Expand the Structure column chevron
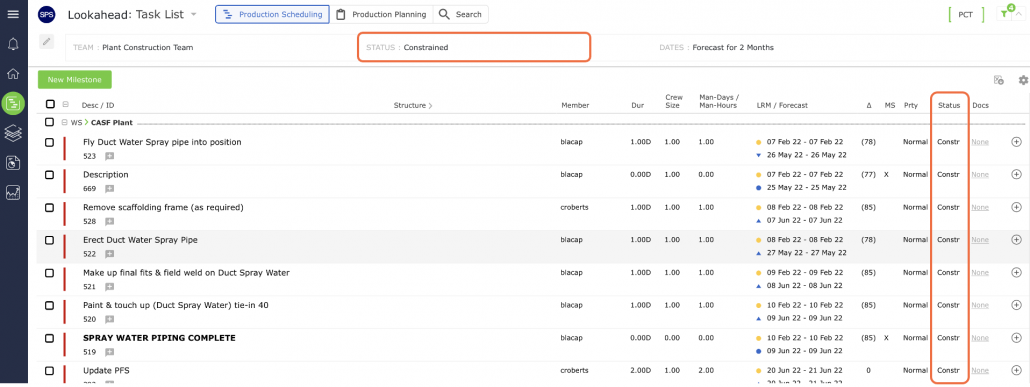Screen dimensions: 1030x387 click(430, 105)
